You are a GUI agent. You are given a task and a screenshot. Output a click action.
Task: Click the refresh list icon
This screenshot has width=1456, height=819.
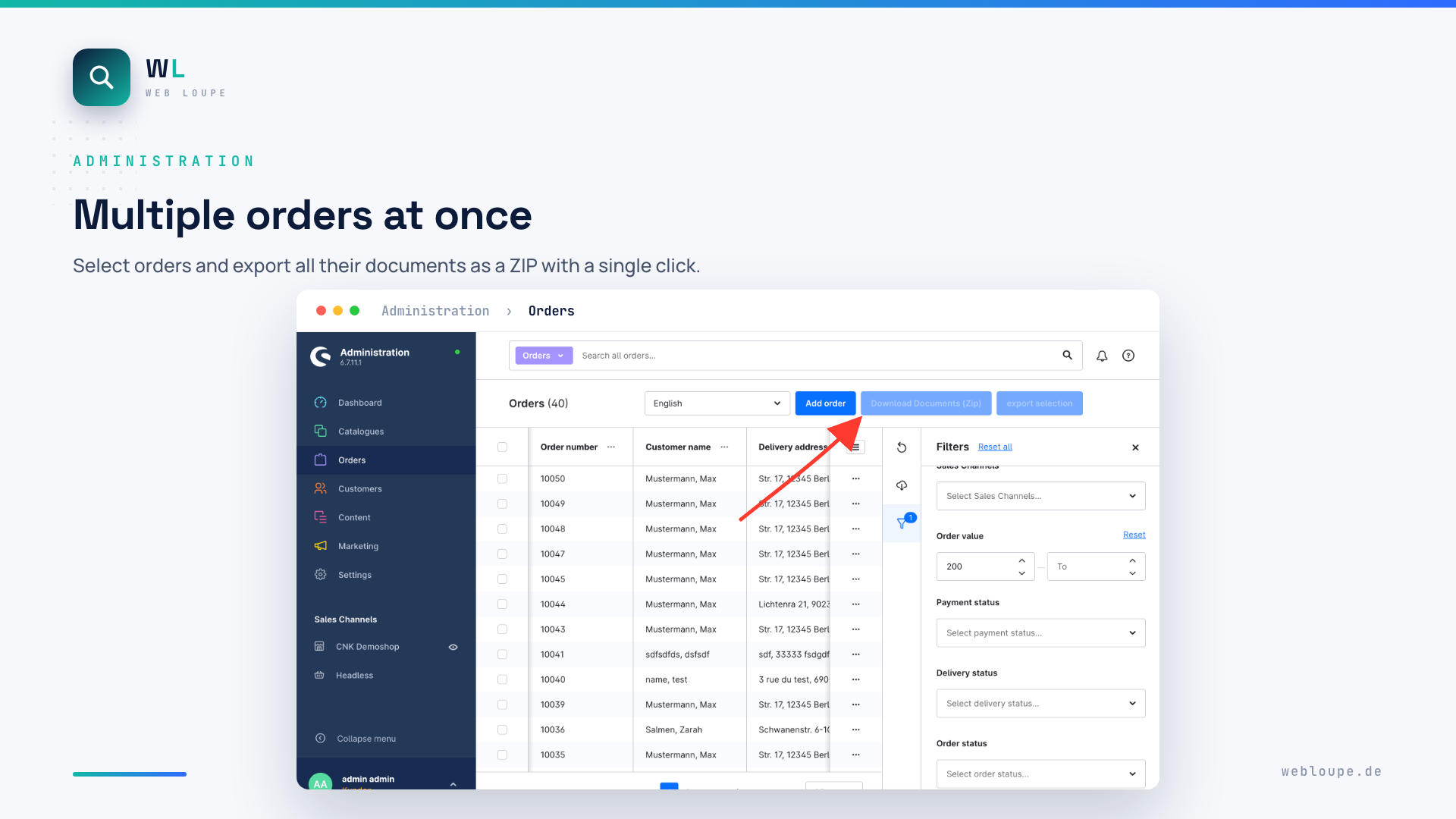902,447
